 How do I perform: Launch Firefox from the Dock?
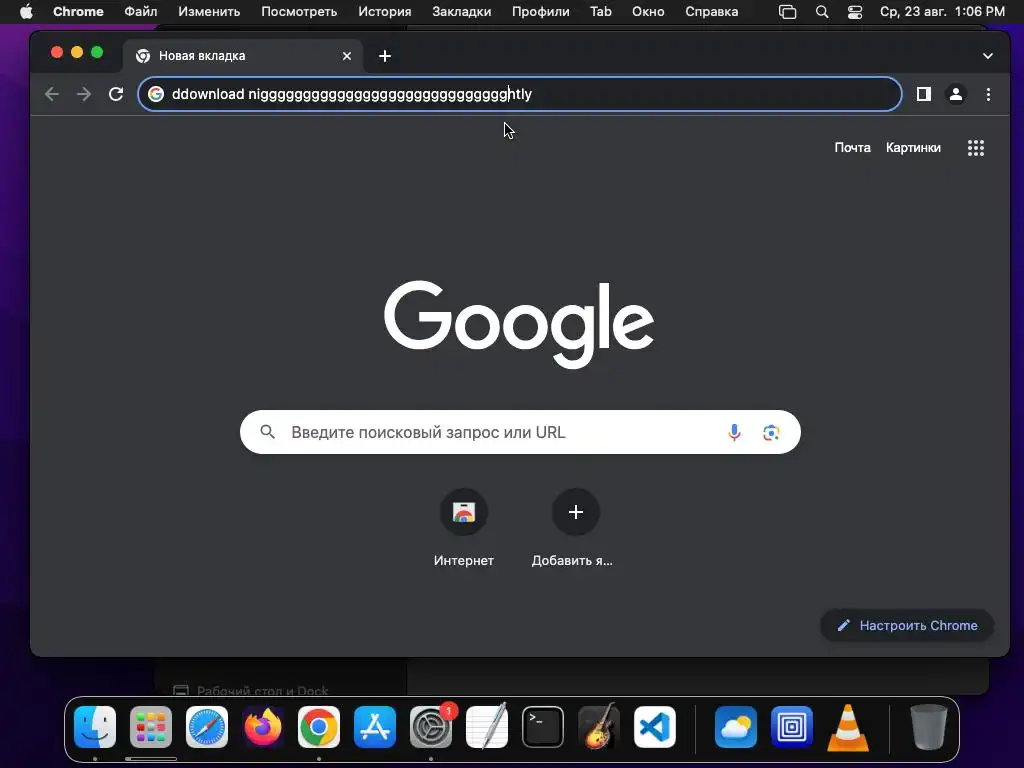263,727
